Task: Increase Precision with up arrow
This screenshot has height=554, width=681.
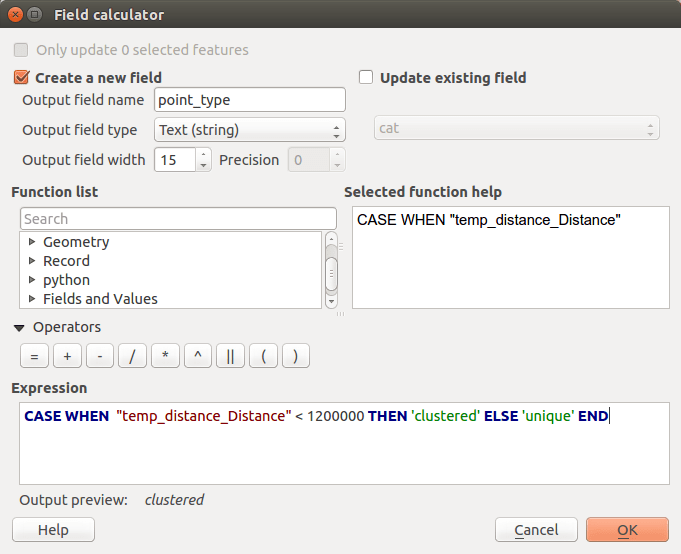Action: pyautogui.click(x=337, y=155)
